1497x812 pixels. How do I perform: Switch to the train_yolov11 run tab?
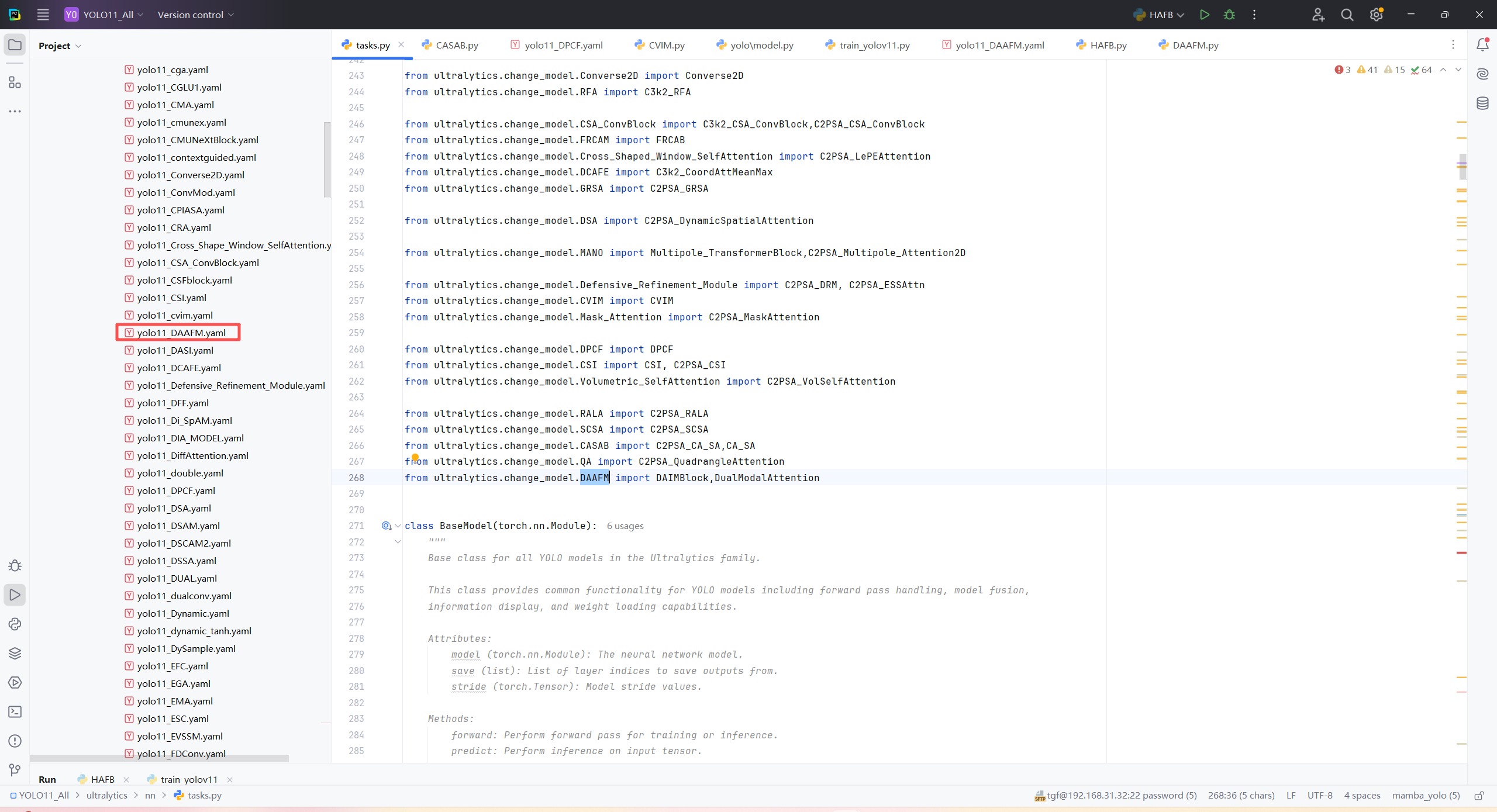[188, 779]
